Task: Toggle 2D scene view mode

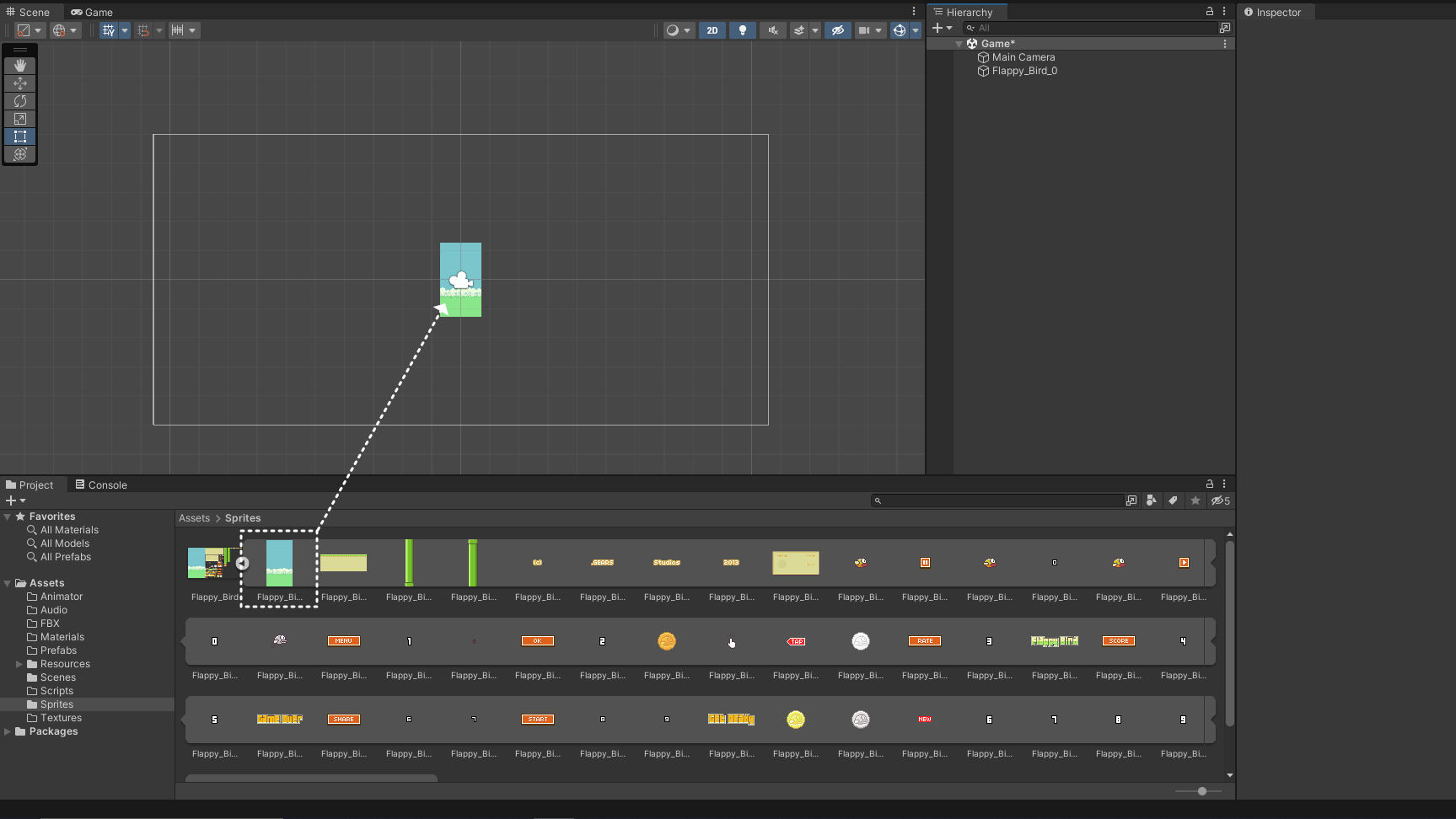Action: click(712, 30)
